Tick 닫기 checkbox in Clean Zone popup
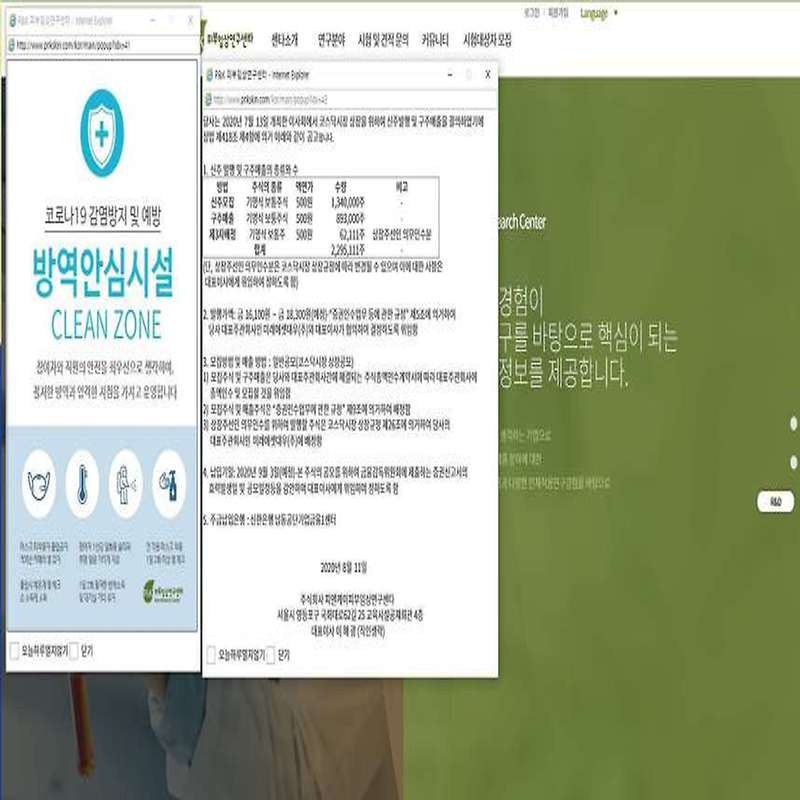Viewport: 800px width, 800px height. click(74, 651)
